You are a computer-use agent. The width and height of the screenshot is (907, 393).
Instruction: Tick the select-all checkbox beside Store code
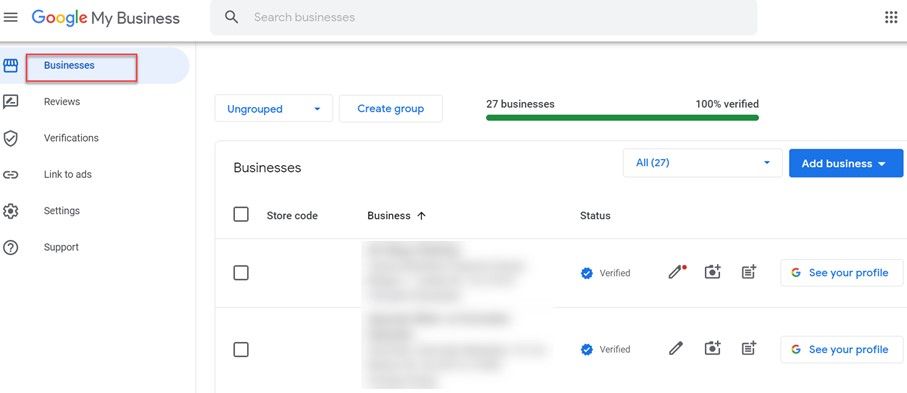click(241, 215)
